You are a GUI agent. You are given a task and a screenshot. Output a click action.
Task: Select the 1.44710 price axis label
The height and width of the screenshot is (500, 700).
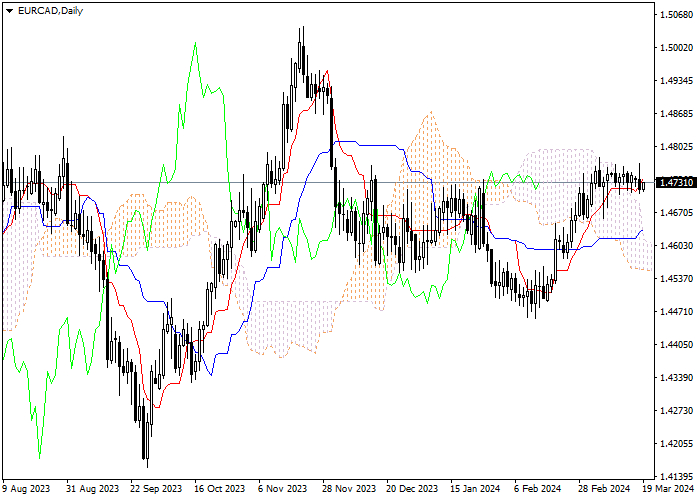click(x=676, y=312)
